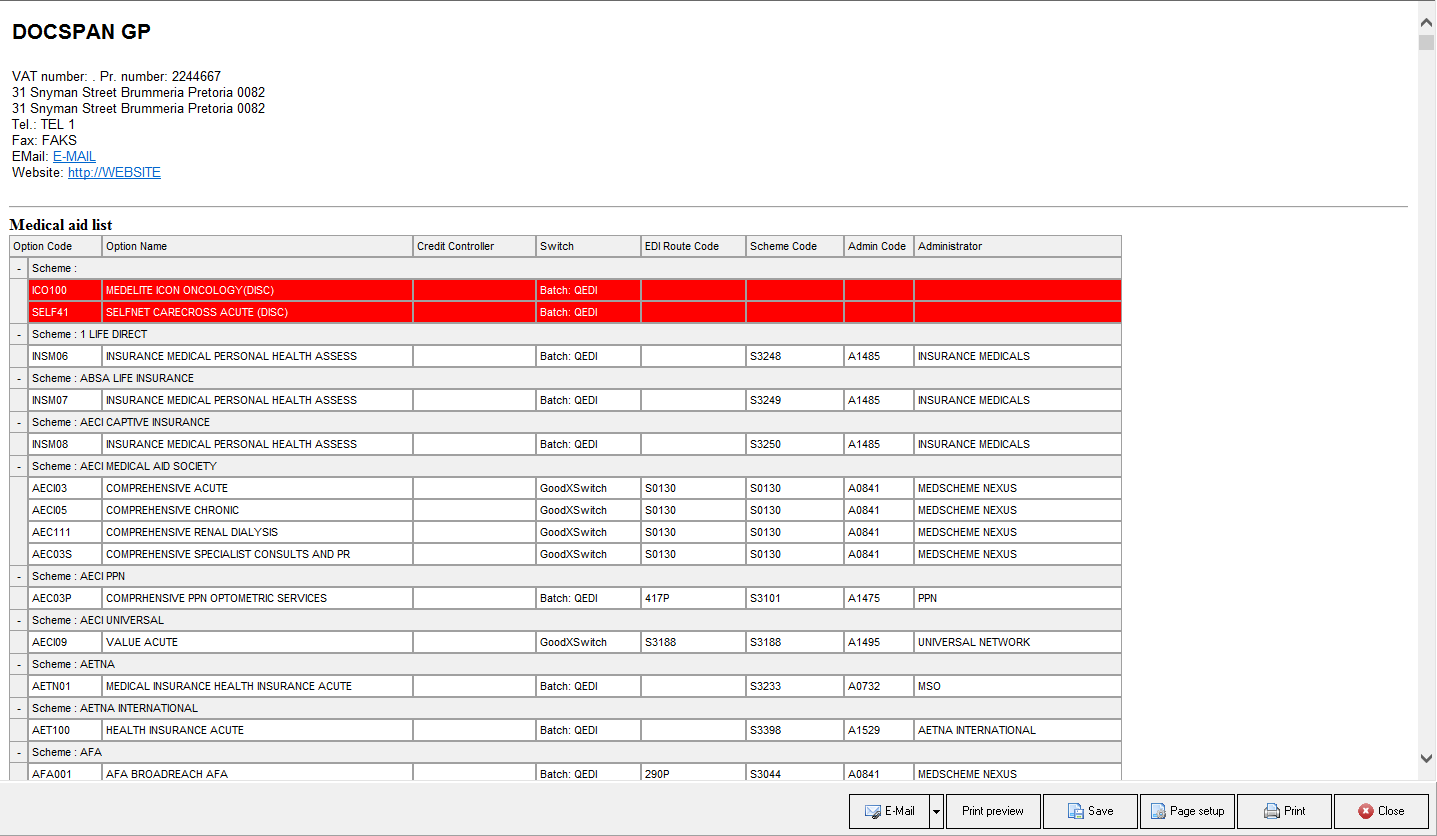This screenshot has width=1437, height=836.
Task: Click the E-Mail button envelope icon
Action: [x=872, y=811]
